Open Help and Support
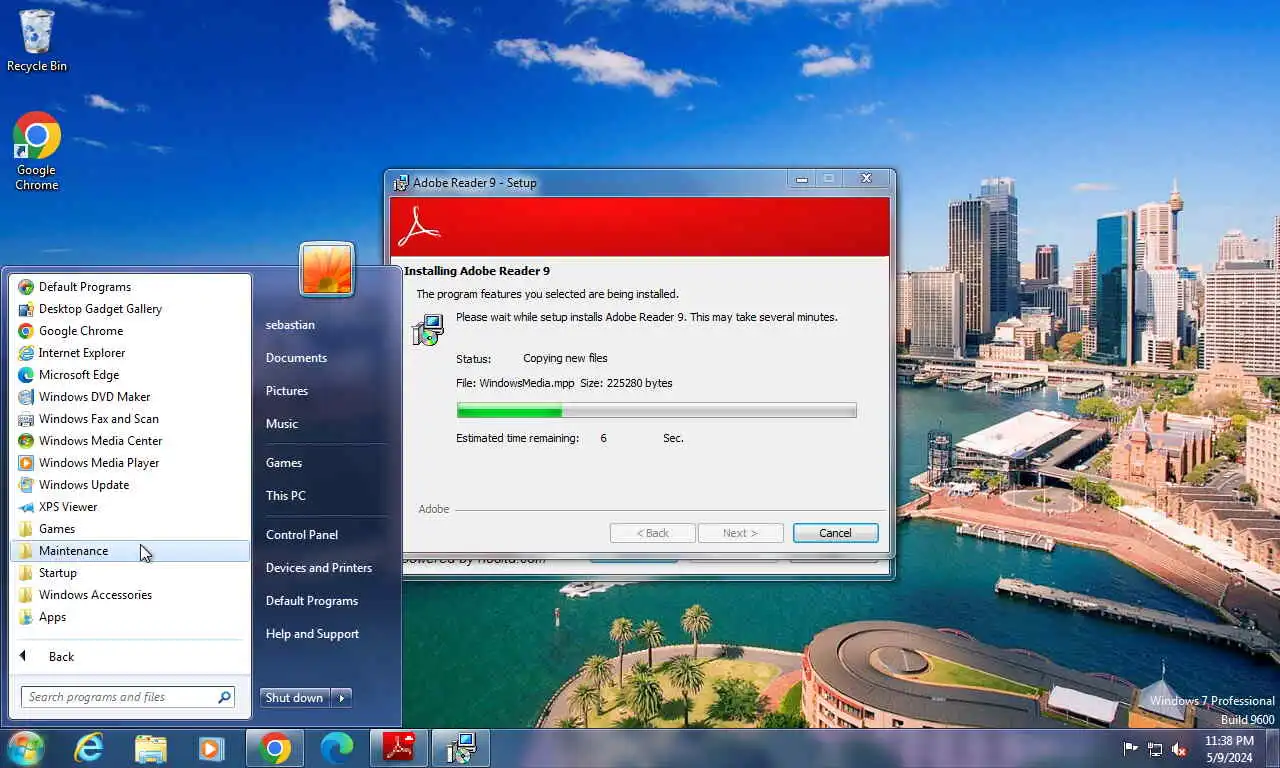 click(312, 634)
